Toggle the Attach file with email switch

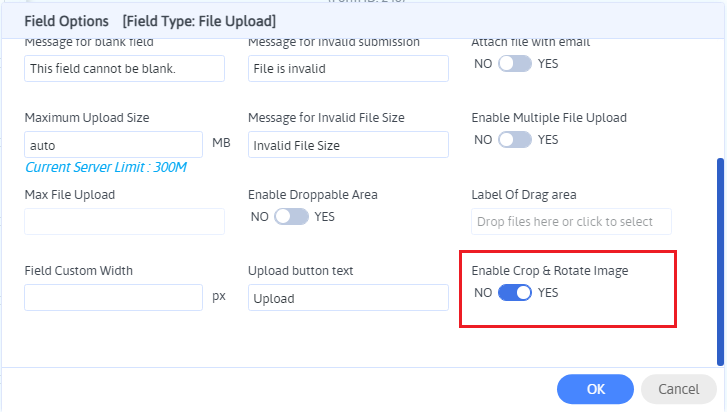(x=514, y=63)
